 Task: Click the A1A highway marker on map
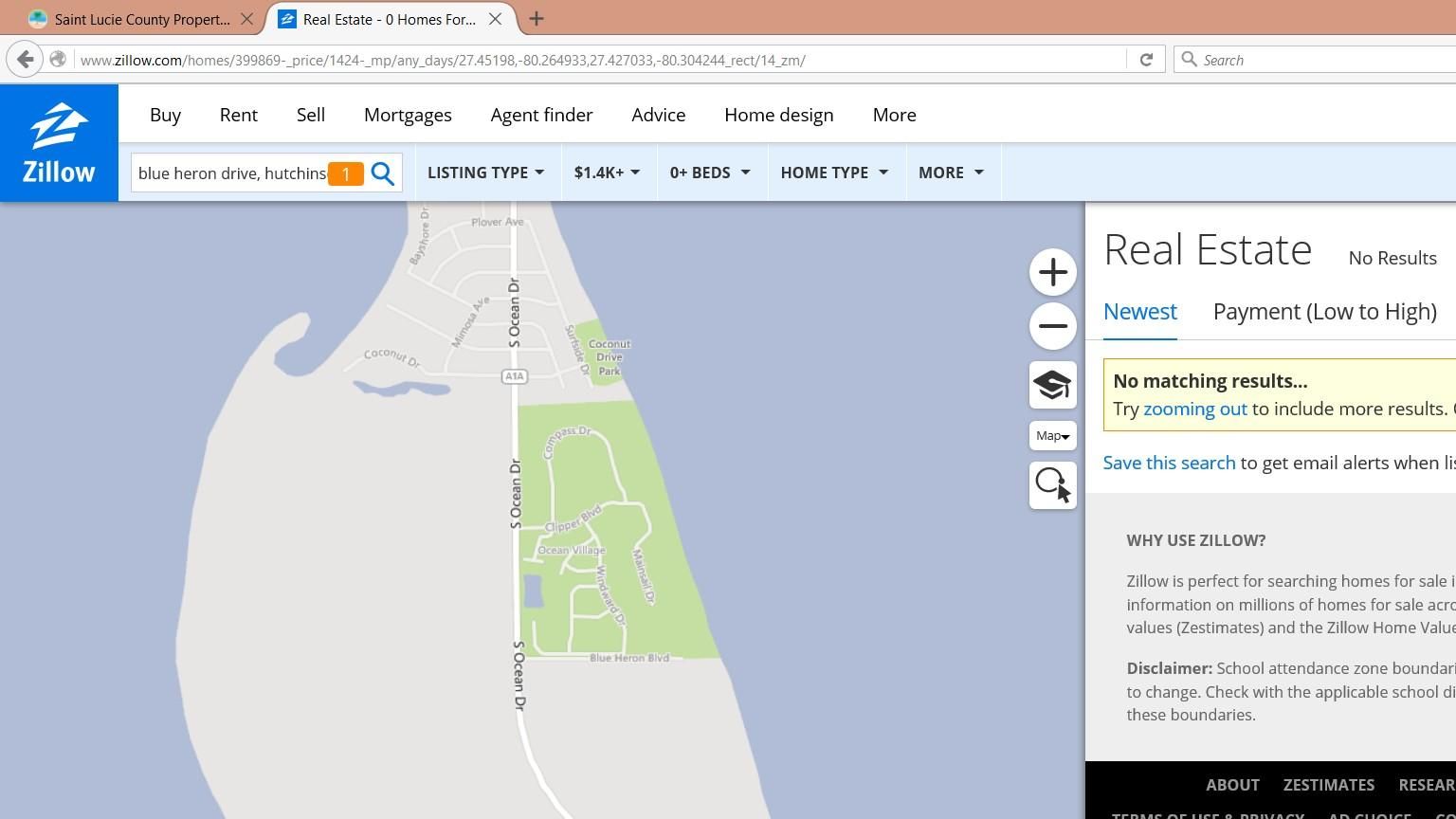pyautogui.click(x=514, y=376)
